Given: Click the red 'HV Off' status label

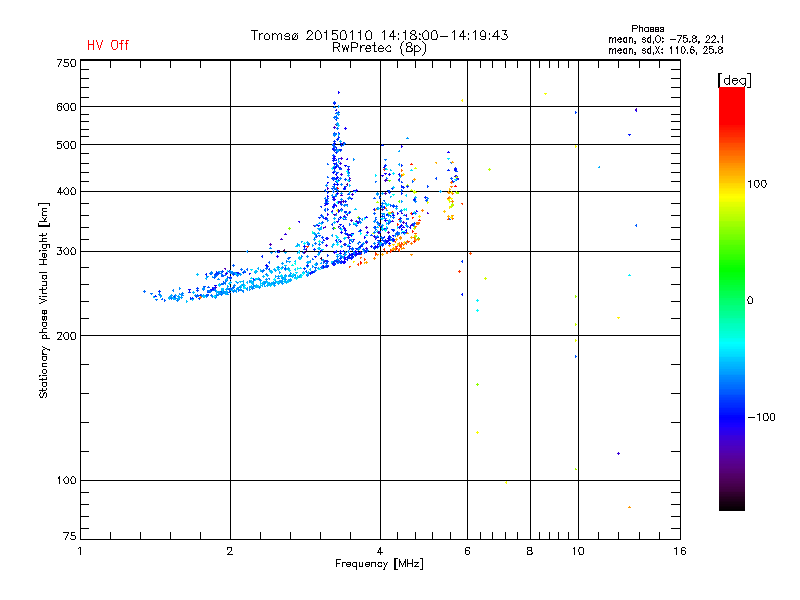Looking at the screenshot, I should pos(108,45).
